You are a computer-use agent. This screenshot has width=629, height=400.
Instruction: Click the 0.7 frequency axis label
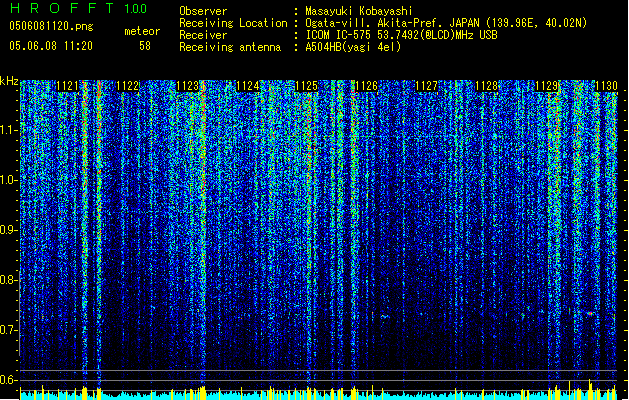(9, 330)
